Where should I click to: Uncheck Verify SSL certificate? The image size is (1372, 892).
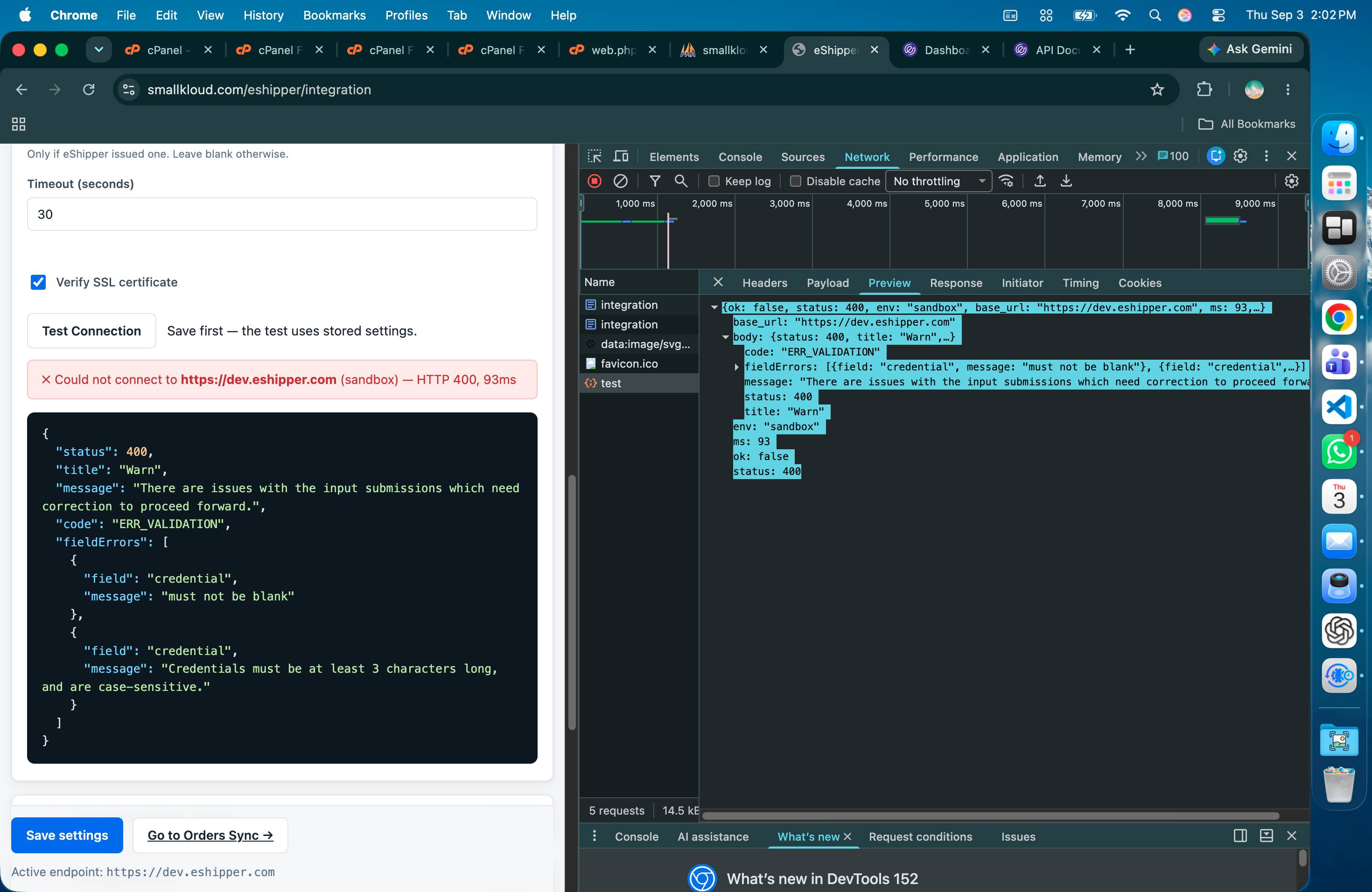click(x=38, y=282)
